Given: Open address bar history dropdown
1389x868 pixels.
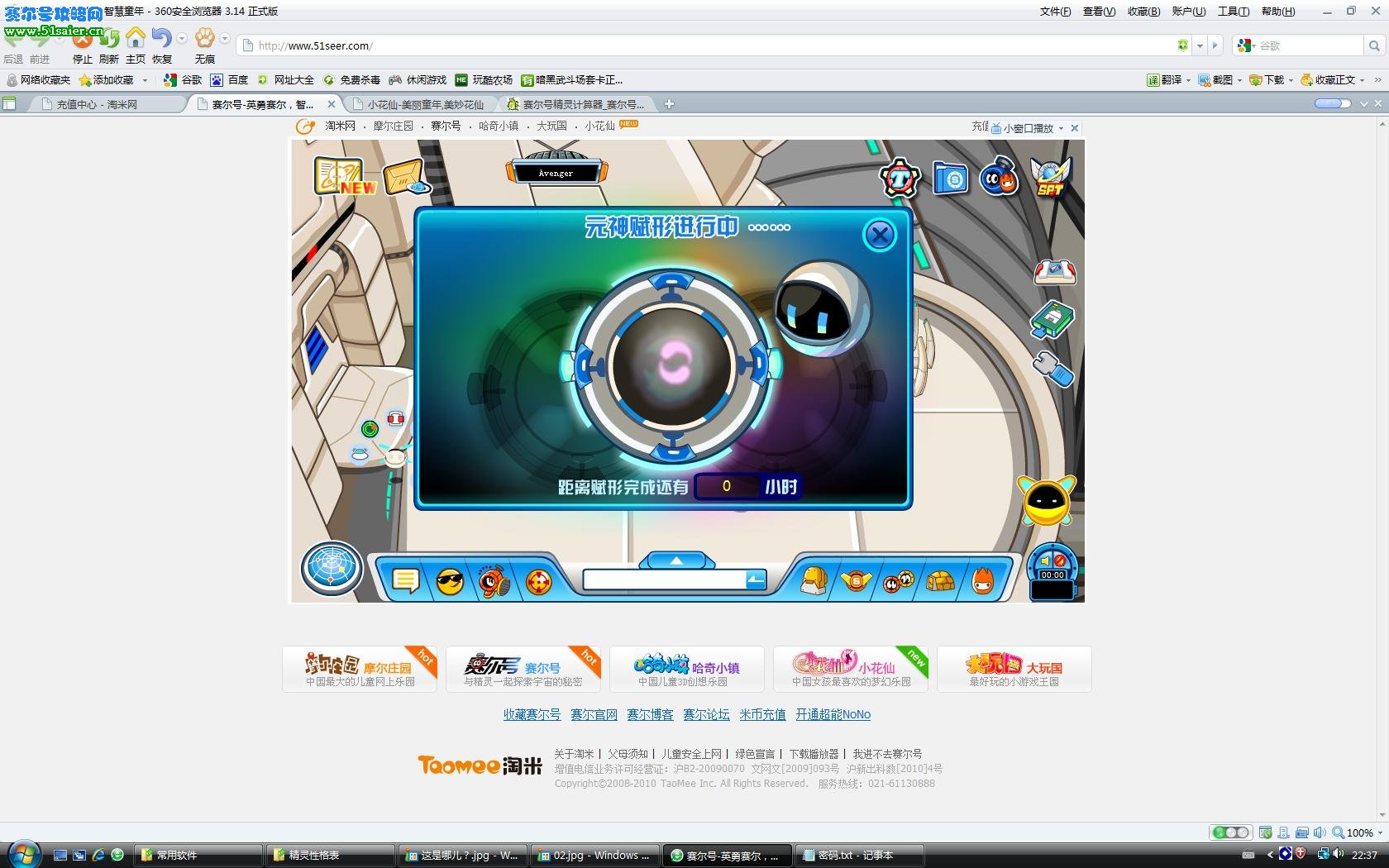Looking at the screenshot, I should point(1200,45).
